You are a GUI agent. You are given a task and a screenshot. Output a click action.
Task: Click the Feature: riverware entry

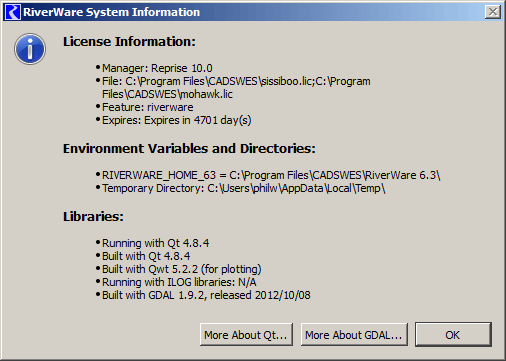tap(147, 107)
